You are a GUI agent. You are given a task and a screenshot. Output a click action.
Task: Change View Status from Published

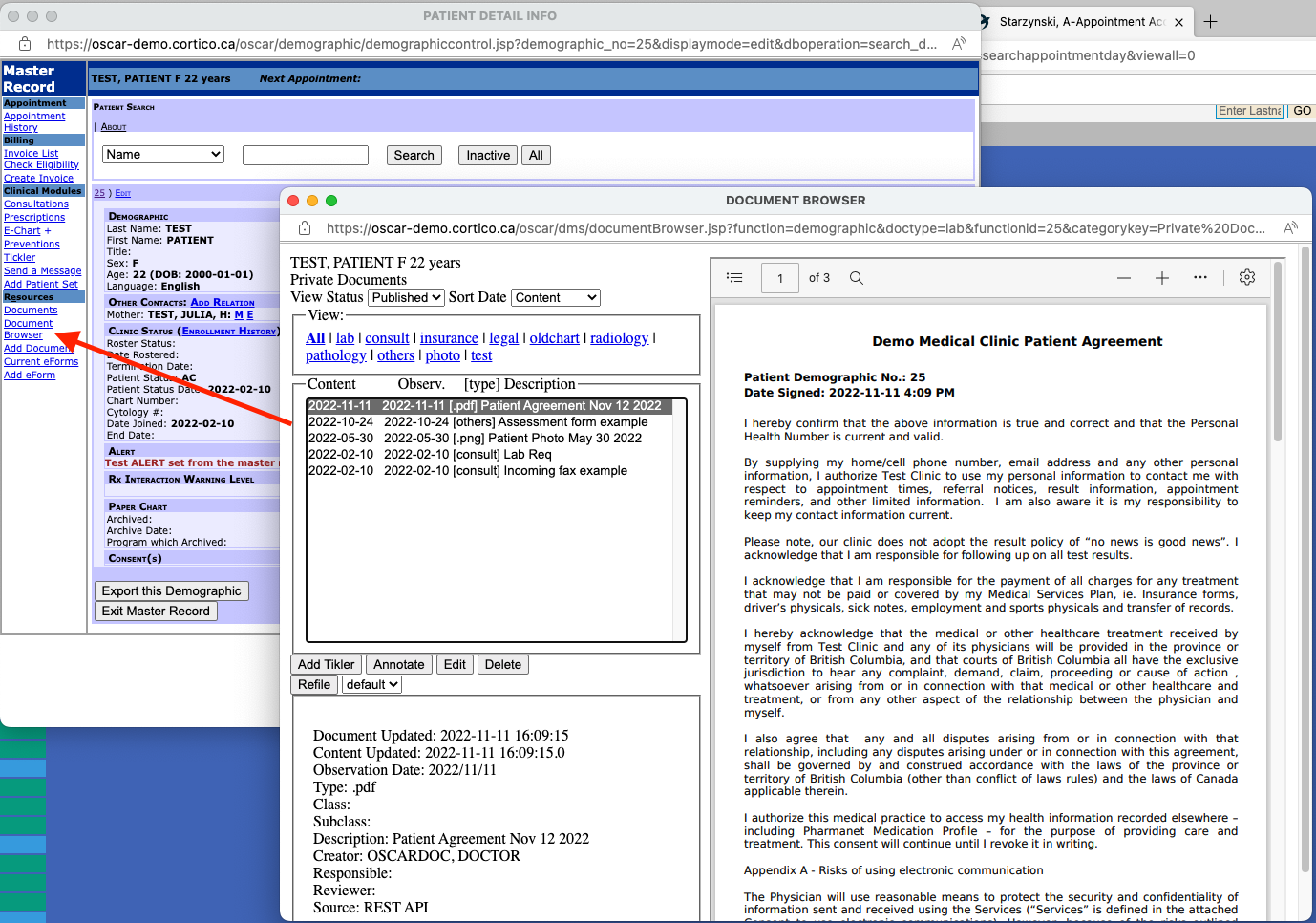[x=406, y=297]
